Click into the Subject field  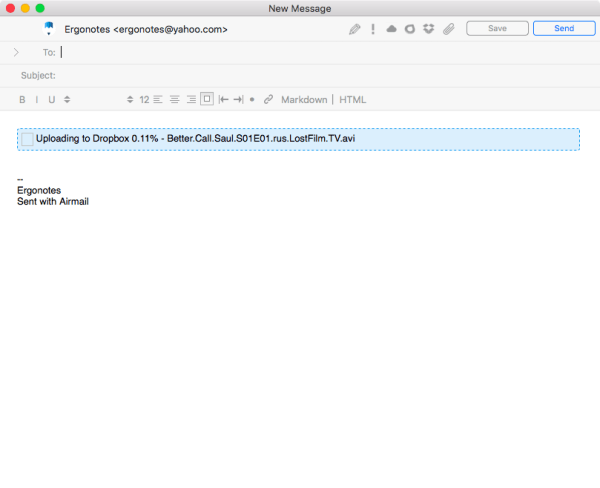pos(300,76)
